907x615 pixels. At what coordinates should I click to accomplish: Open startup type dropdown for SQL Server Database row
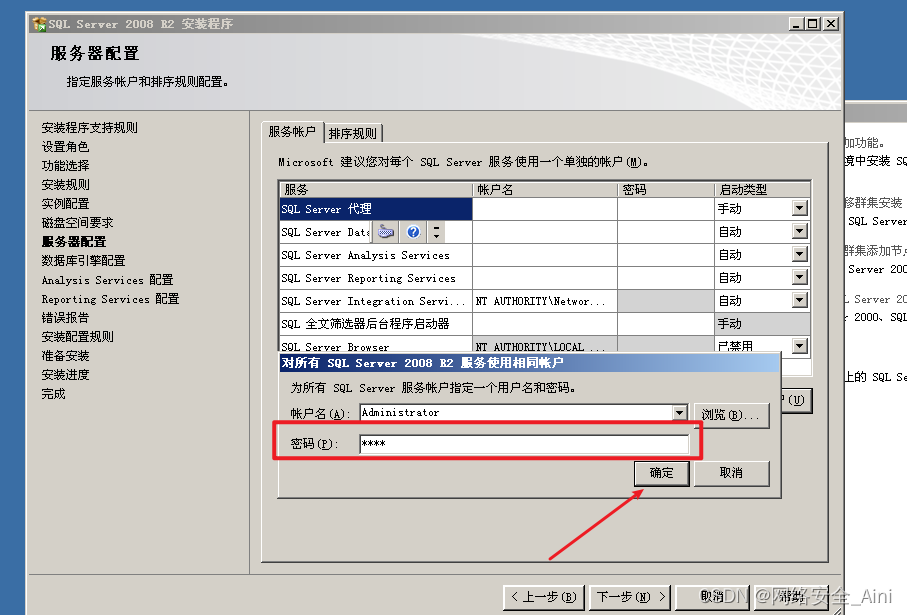click(x=799, y=231)
